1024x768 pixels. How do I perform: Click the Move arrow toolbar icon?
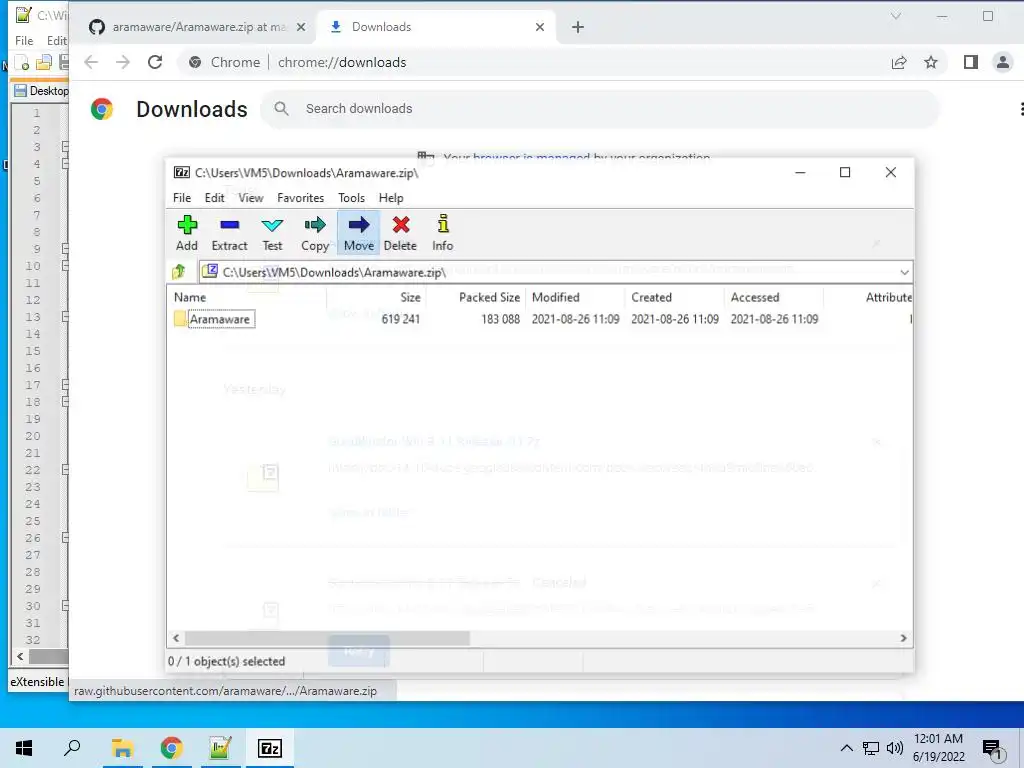[359, 233]
